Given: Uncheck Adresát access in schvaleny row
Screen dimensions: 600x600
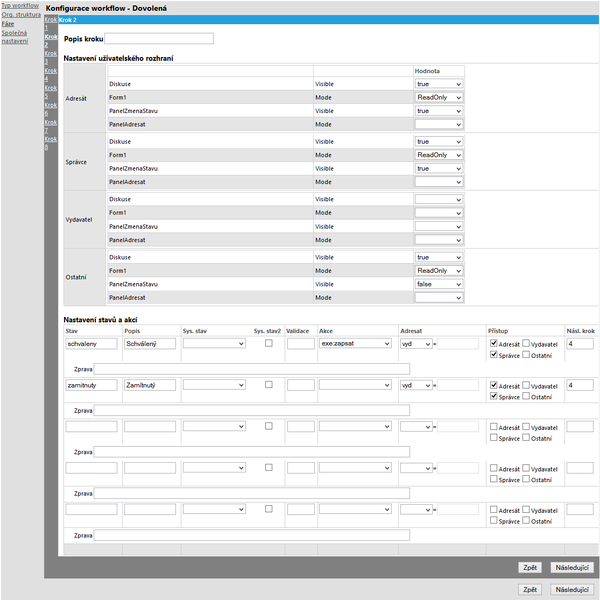Looking at the screenshot, I should (494, 343).
